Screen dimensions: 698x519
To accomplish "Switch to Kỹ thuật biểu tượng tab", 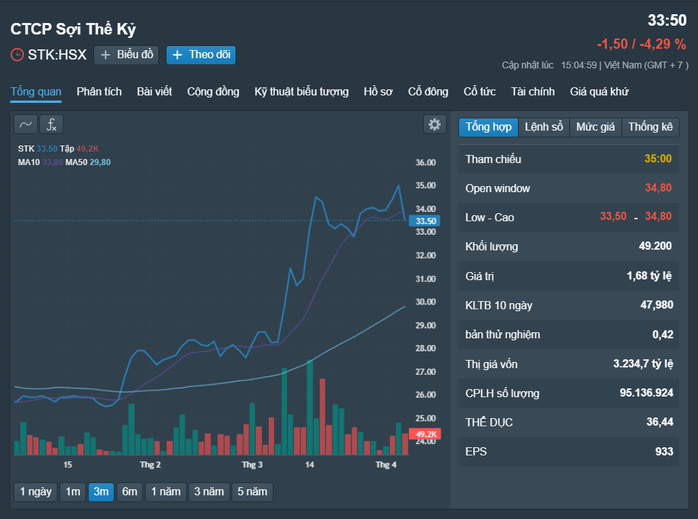I will [301, 92].
